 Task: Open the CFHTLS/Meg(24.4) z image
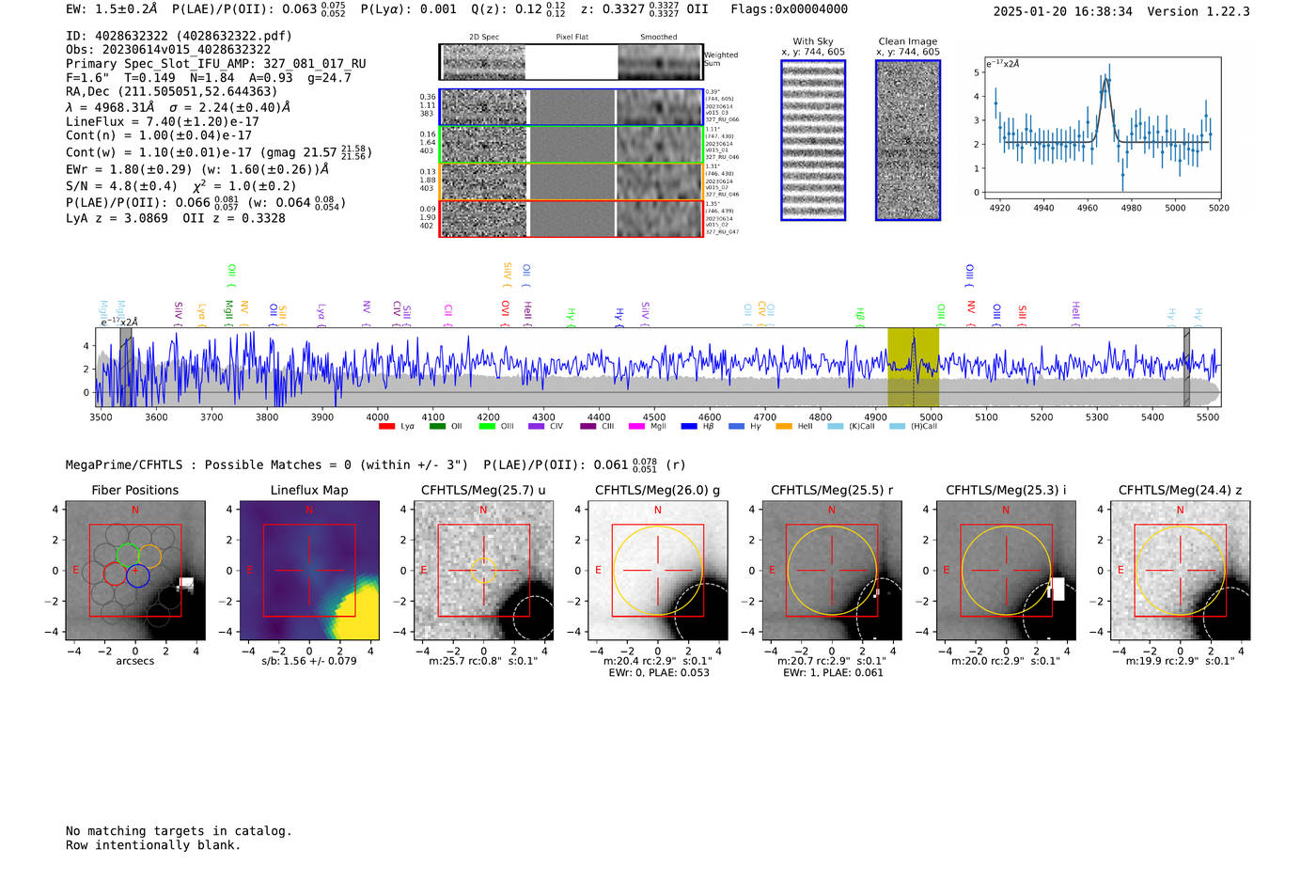tap(1180, 571)
